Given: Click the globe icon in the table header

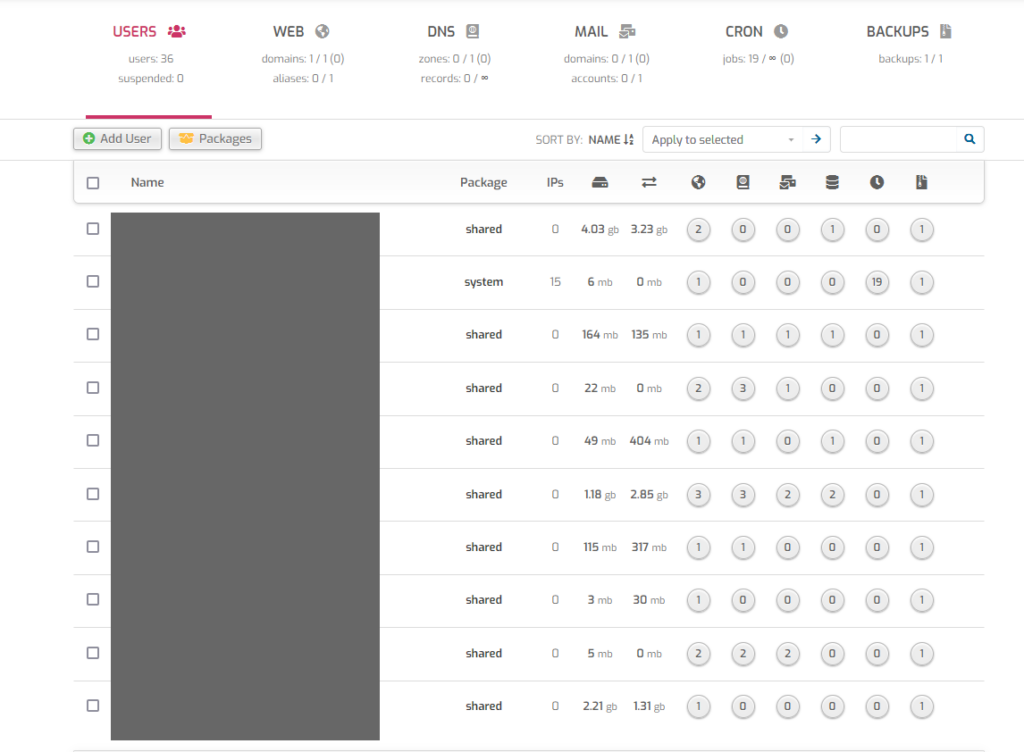Looking at the screenshot, I should pos(698,182).
